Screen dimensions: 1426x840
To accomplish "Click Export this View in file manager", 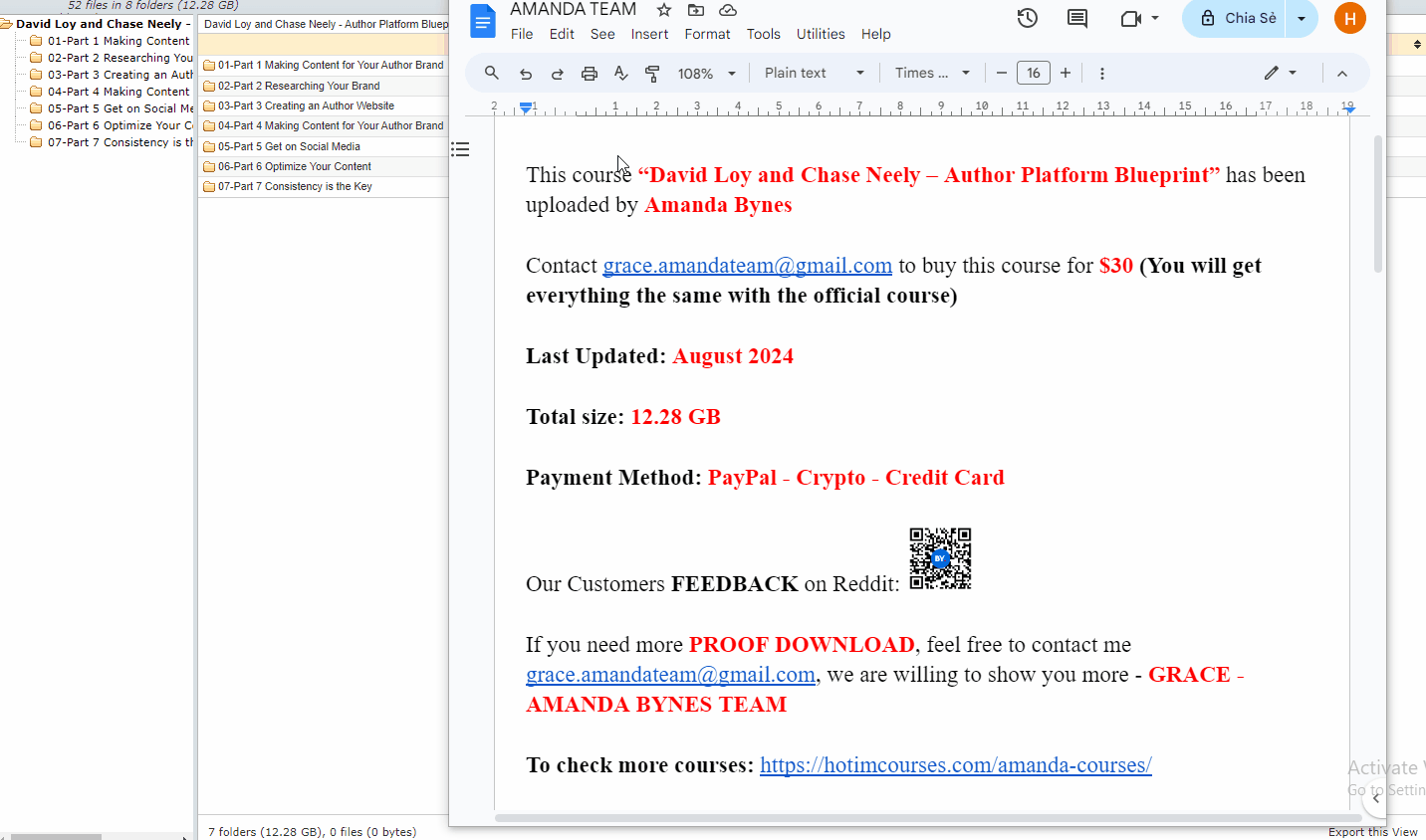I will (1372, 832).
